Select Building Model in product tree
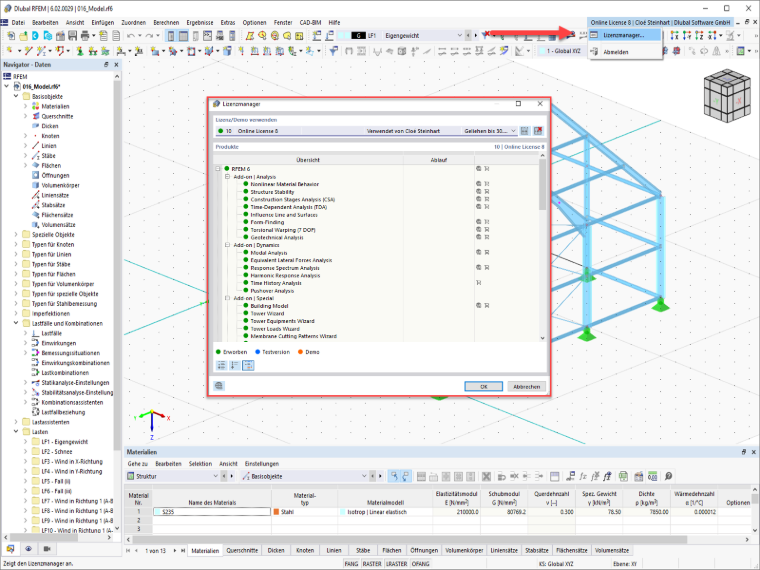 pyautogui.click(x=269, y=306)
